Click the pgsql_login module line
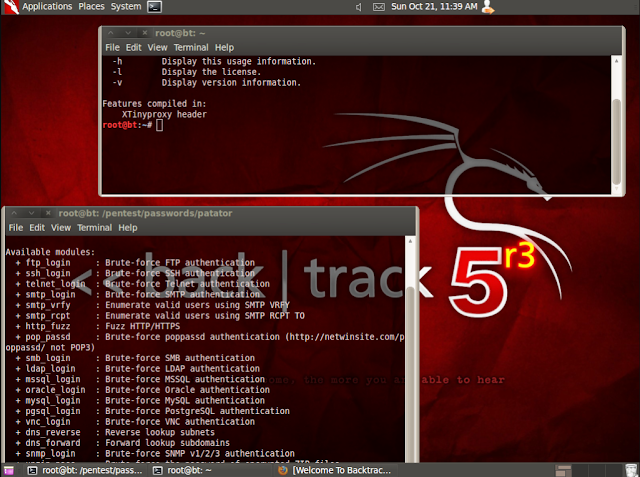The height and width of the screenshot is (477, 640). pyautogui.click(x=153, y=411)
